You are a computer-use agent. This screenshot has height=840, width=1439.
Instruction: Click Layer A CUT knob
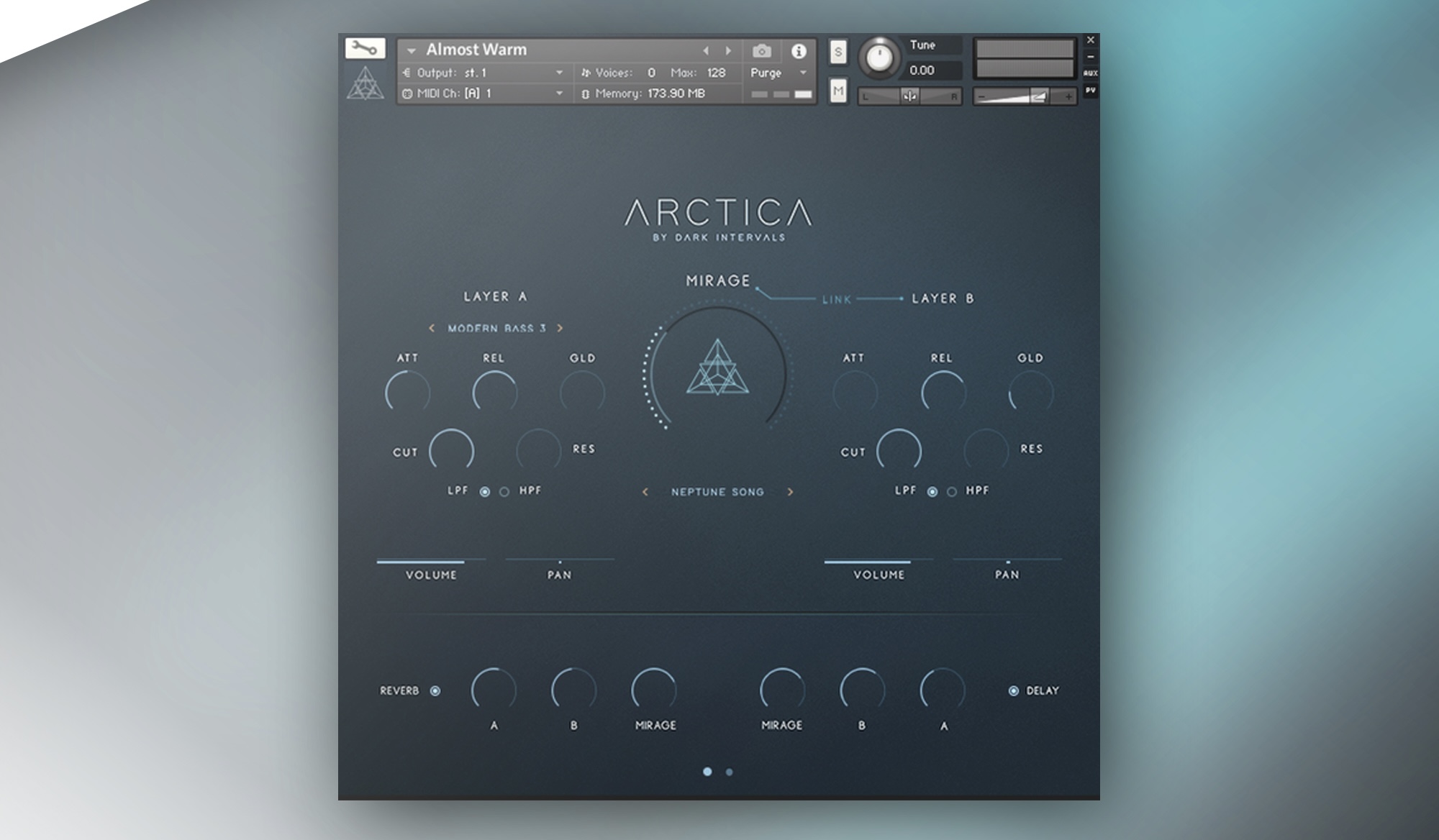click(x=451, y=450)
